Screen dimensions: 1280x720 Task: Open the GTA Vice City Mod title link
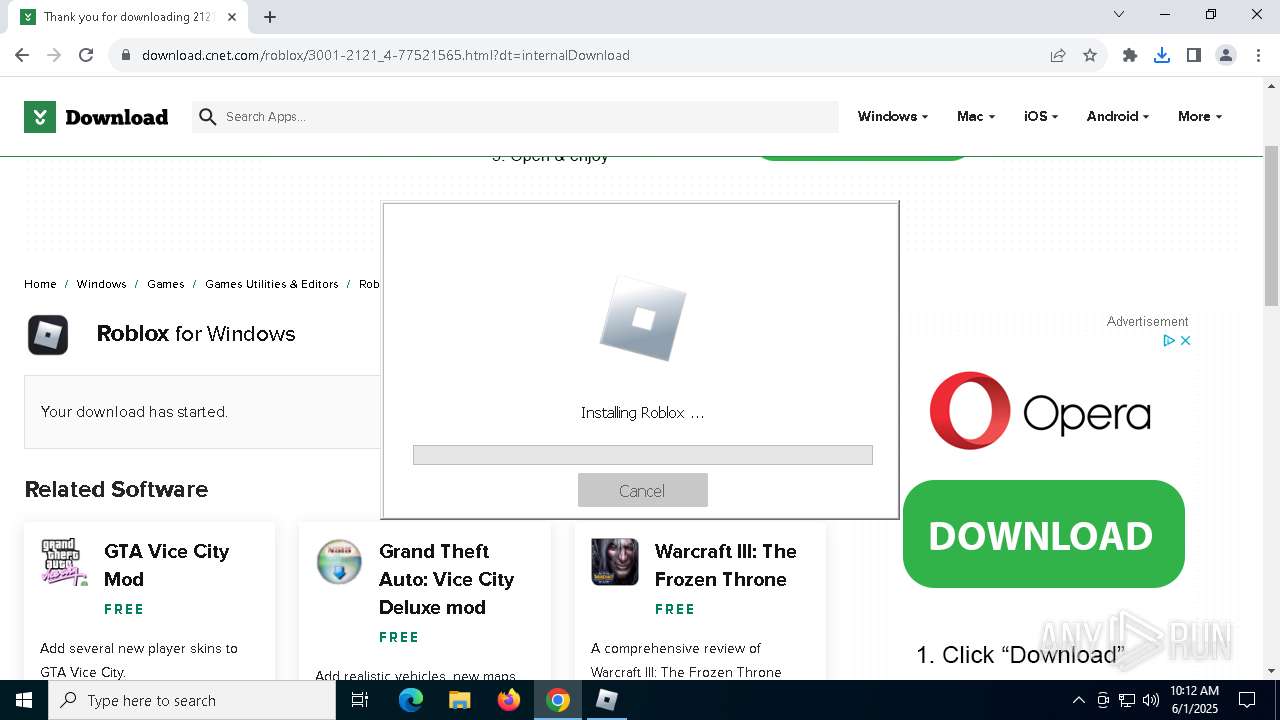[x=167, y=565]
